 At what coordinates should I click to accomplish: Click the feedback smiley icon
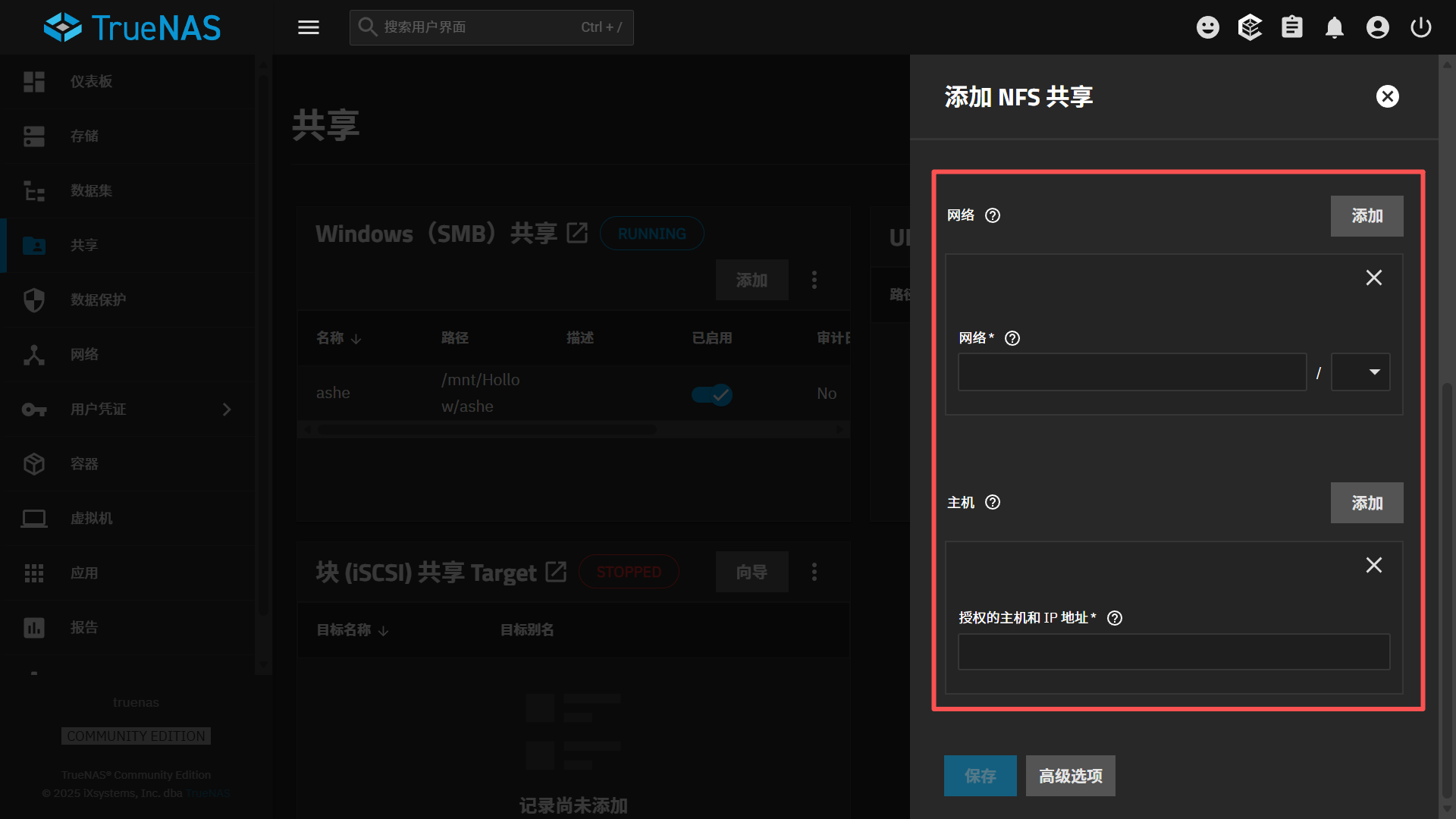point(1207,28)
